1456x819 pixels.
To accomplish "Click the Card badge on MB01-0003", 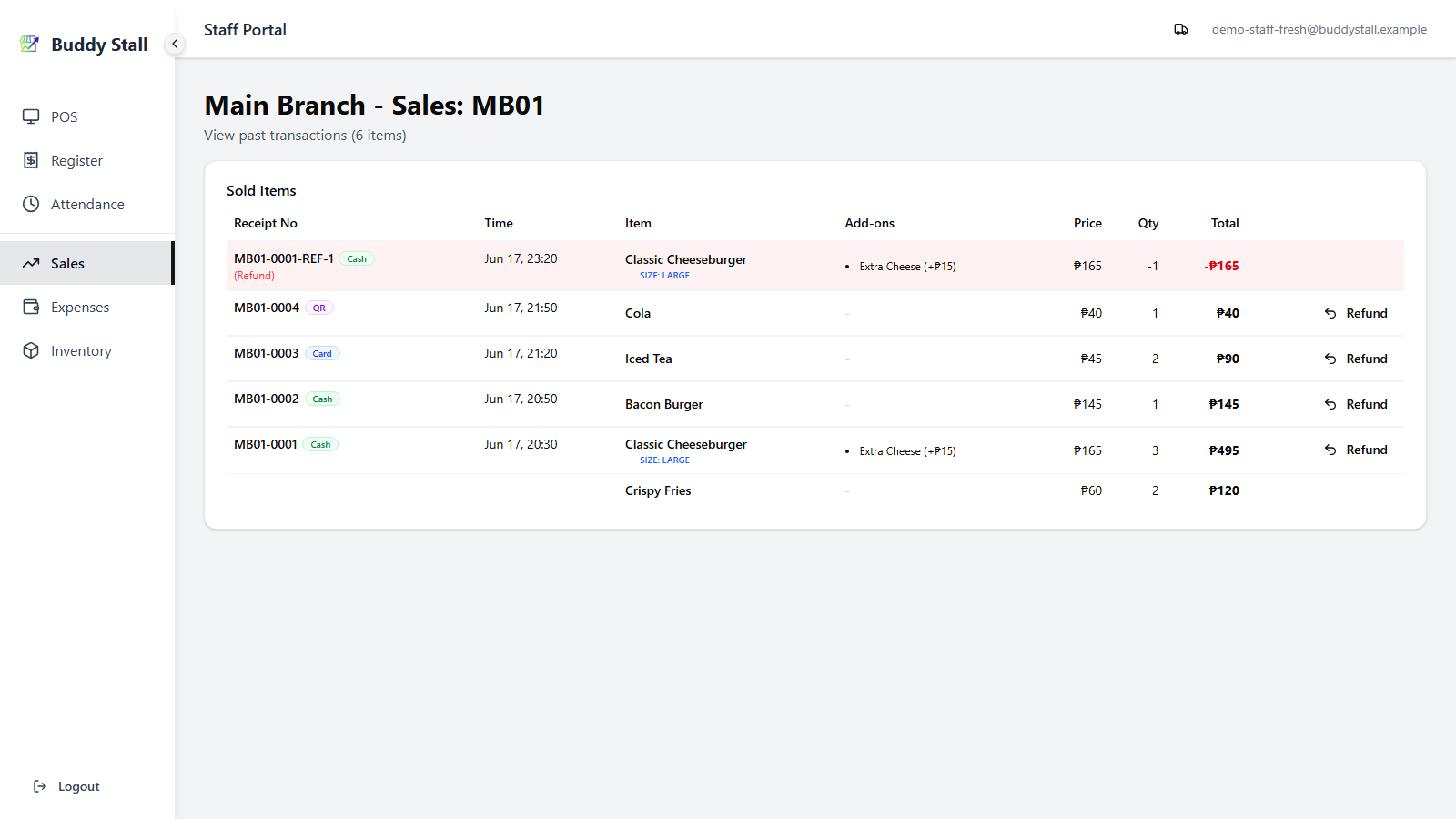I will 322,353.
